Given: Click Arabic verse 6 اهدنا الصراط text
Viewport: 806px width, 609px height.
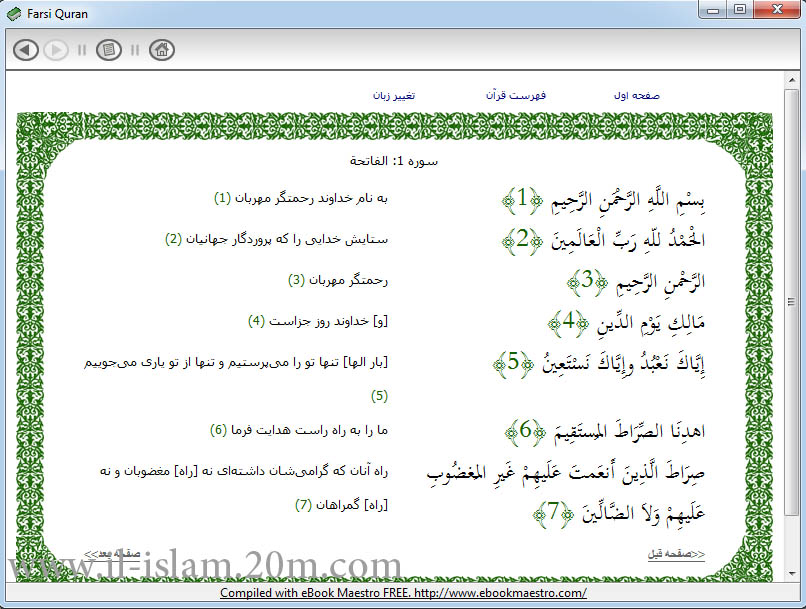Looking at the screenshot, I should [x=629, y=431].
